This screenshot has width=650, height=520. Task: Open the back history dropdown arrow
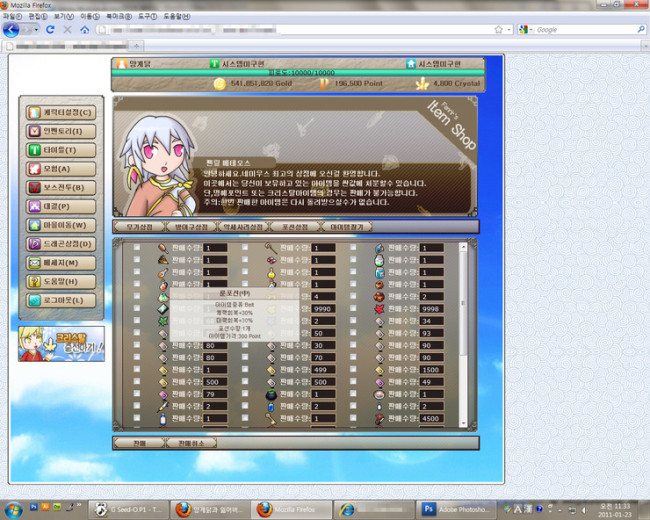click(36, 29)
